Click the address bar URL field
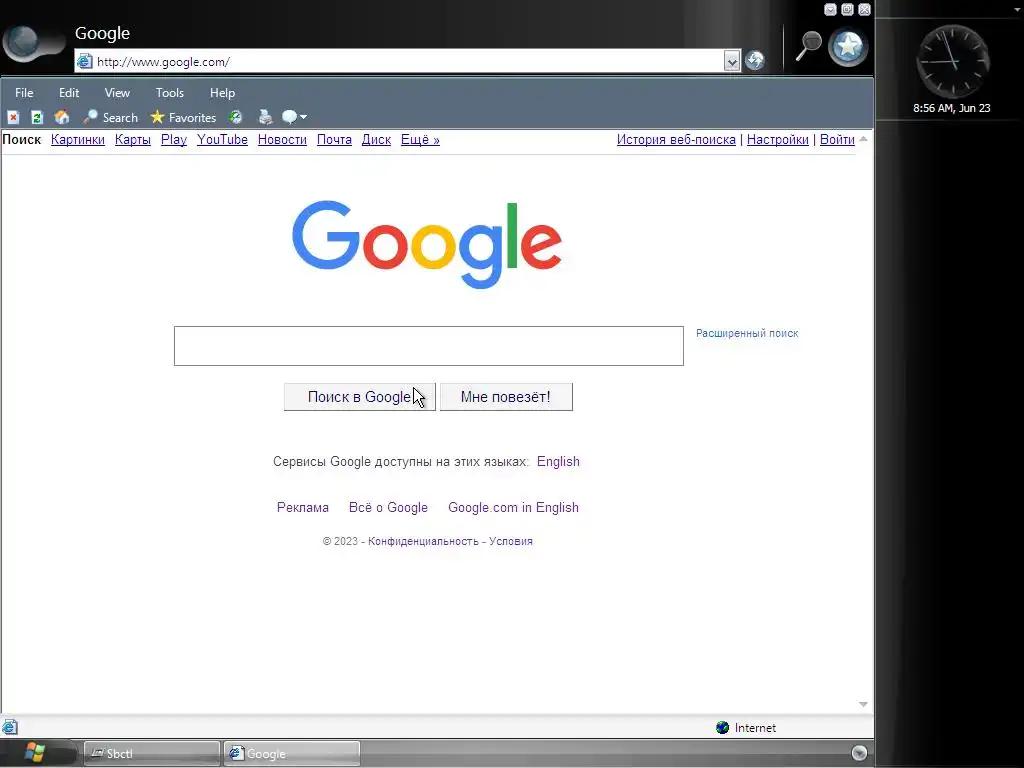Screen dimensions: 1024x768 pyautogui.click(x=408, y=61)
